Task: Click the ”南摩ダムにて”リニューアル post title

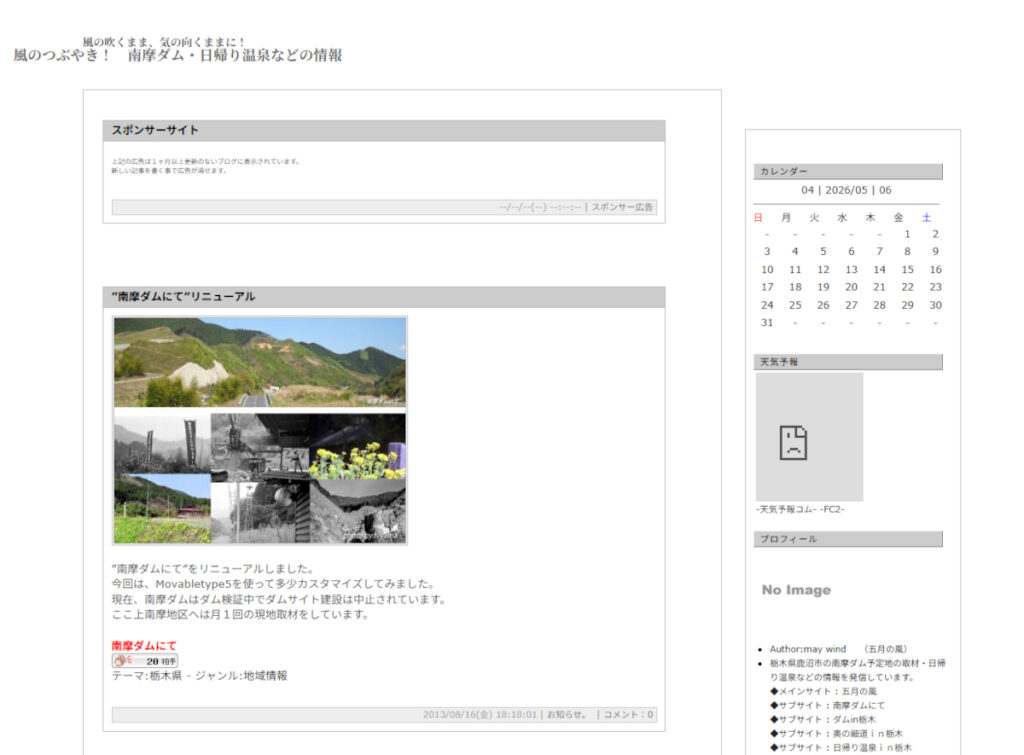Action: pos(184,297)
